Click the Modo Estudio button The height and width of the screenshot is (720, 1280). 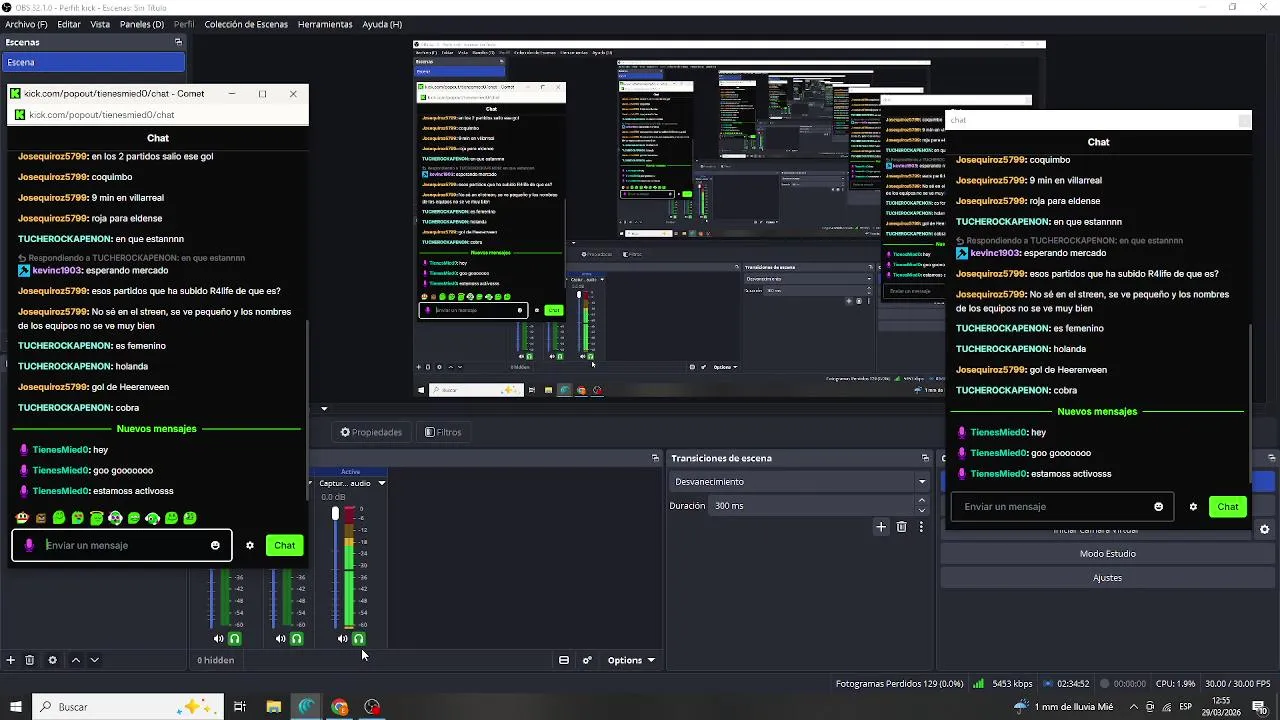(1107, 554)
